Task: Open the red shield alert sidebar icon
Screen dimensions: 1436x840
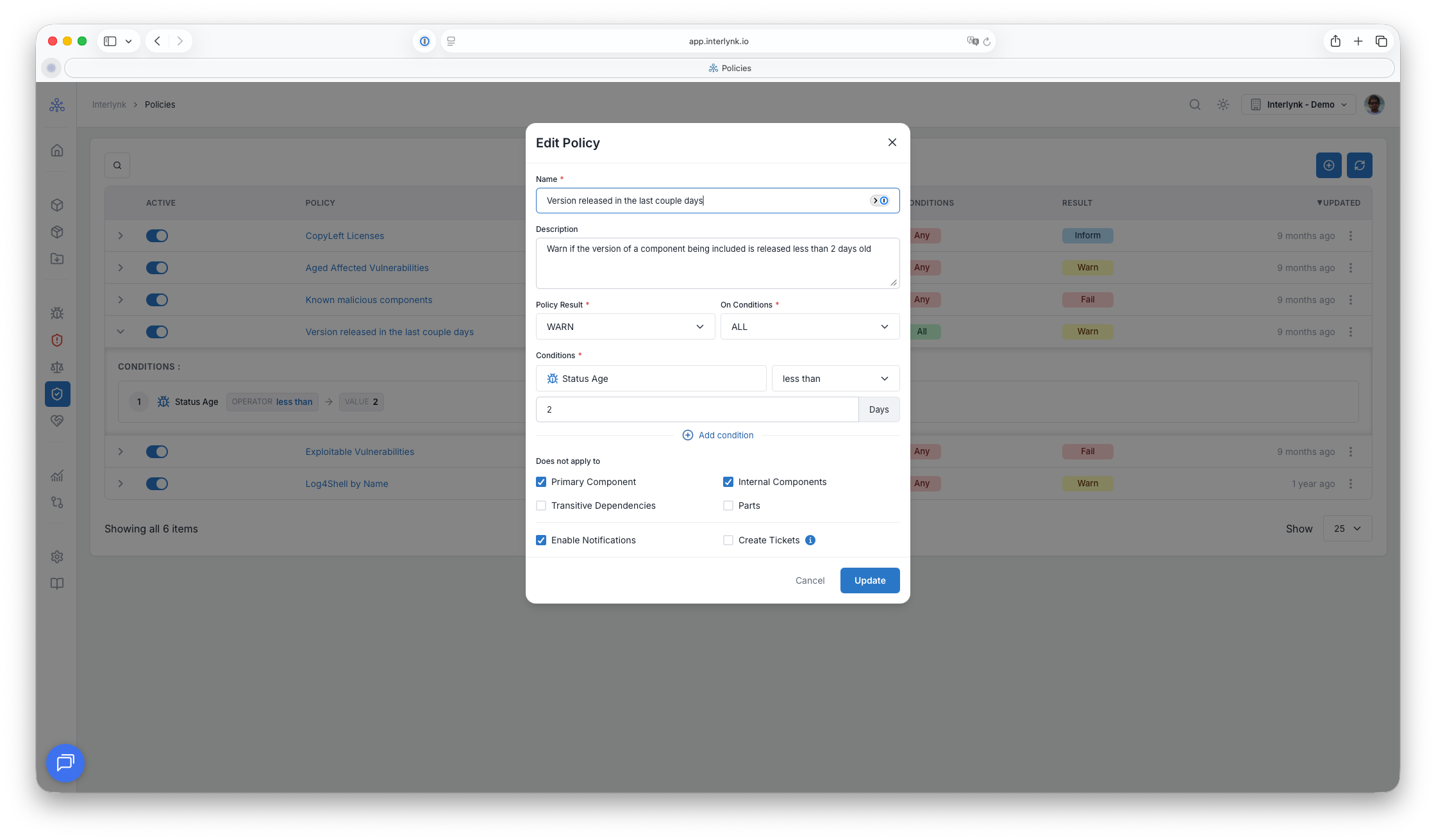Action: pos(57,340)
